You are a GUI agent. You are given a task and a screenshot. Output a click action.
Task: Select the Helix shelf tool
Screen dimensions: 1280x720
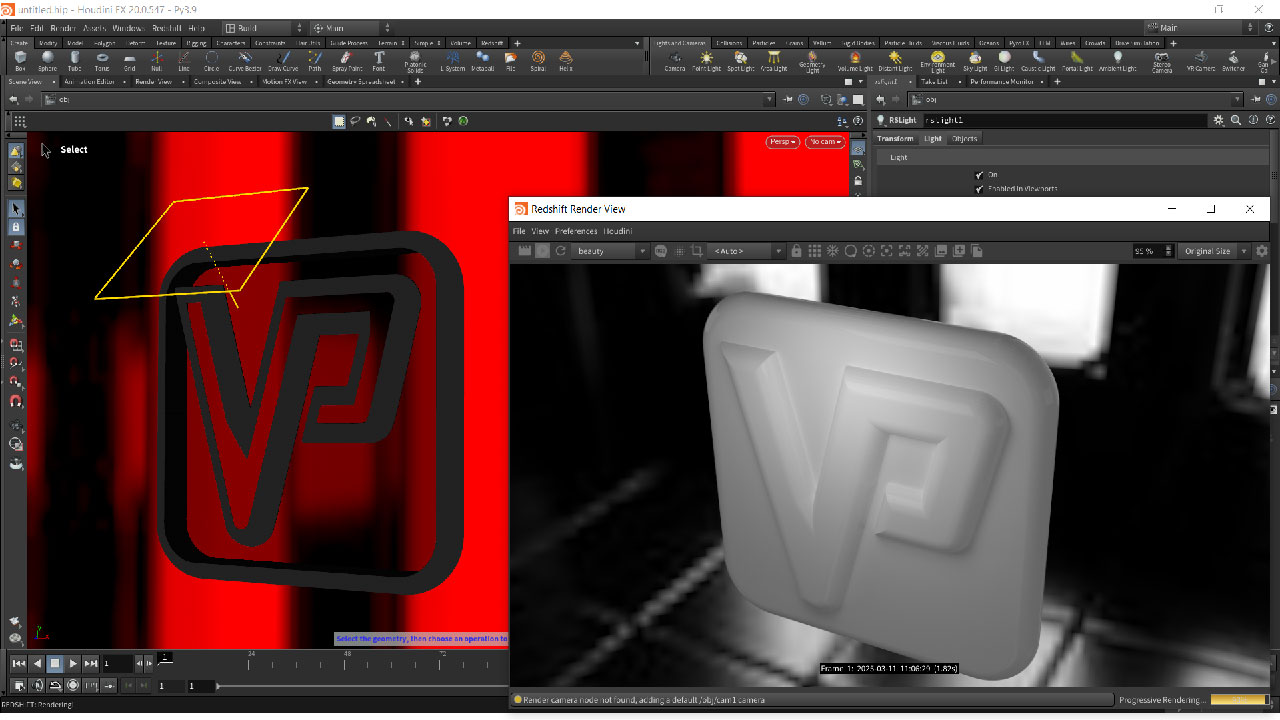tap(566, 62)
